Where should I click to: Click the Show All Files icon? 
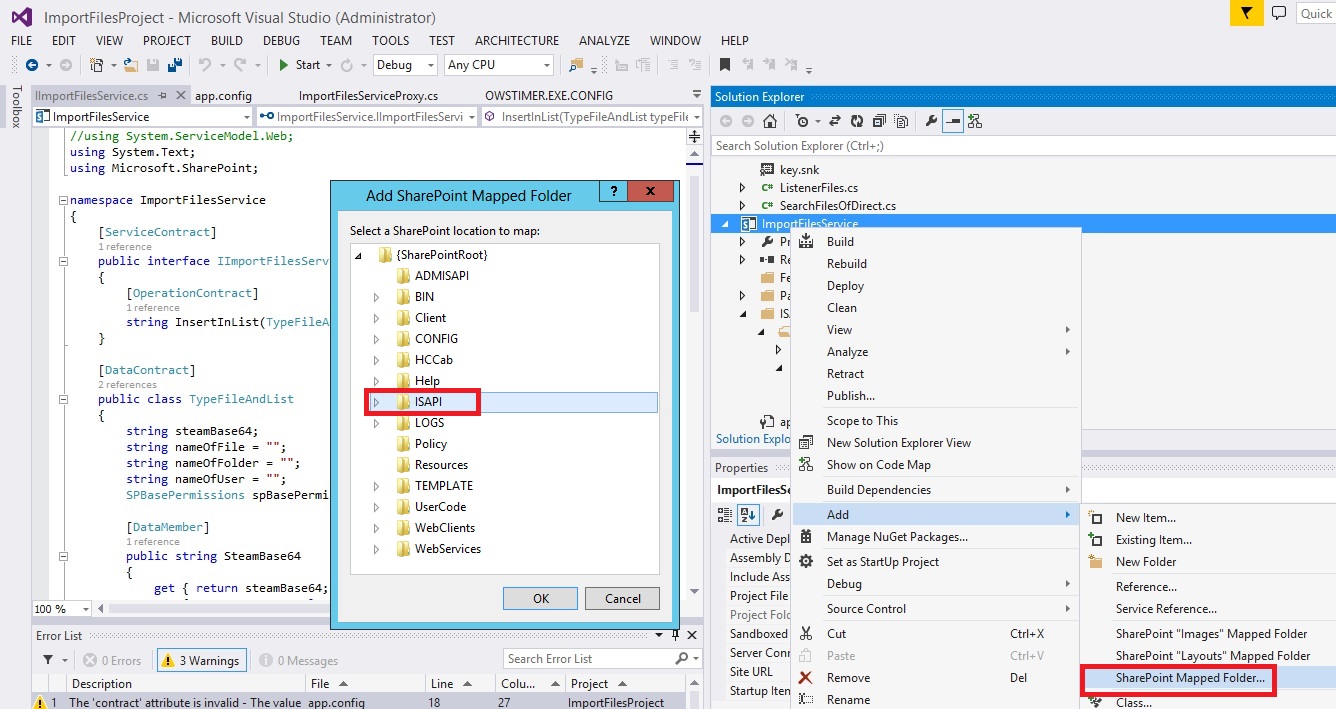click(901, 121)
